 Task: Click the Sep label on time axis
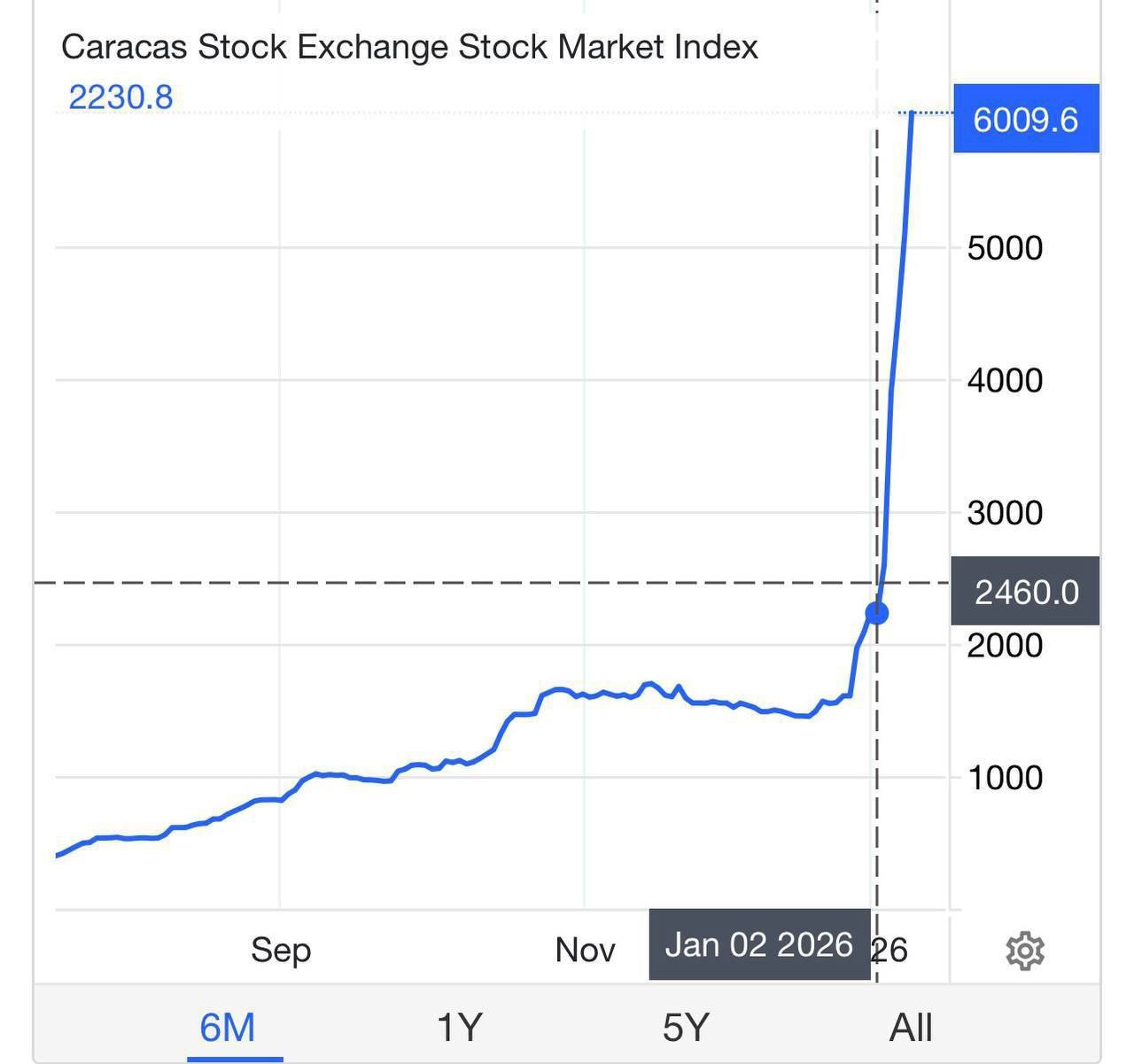click(281, 950)
